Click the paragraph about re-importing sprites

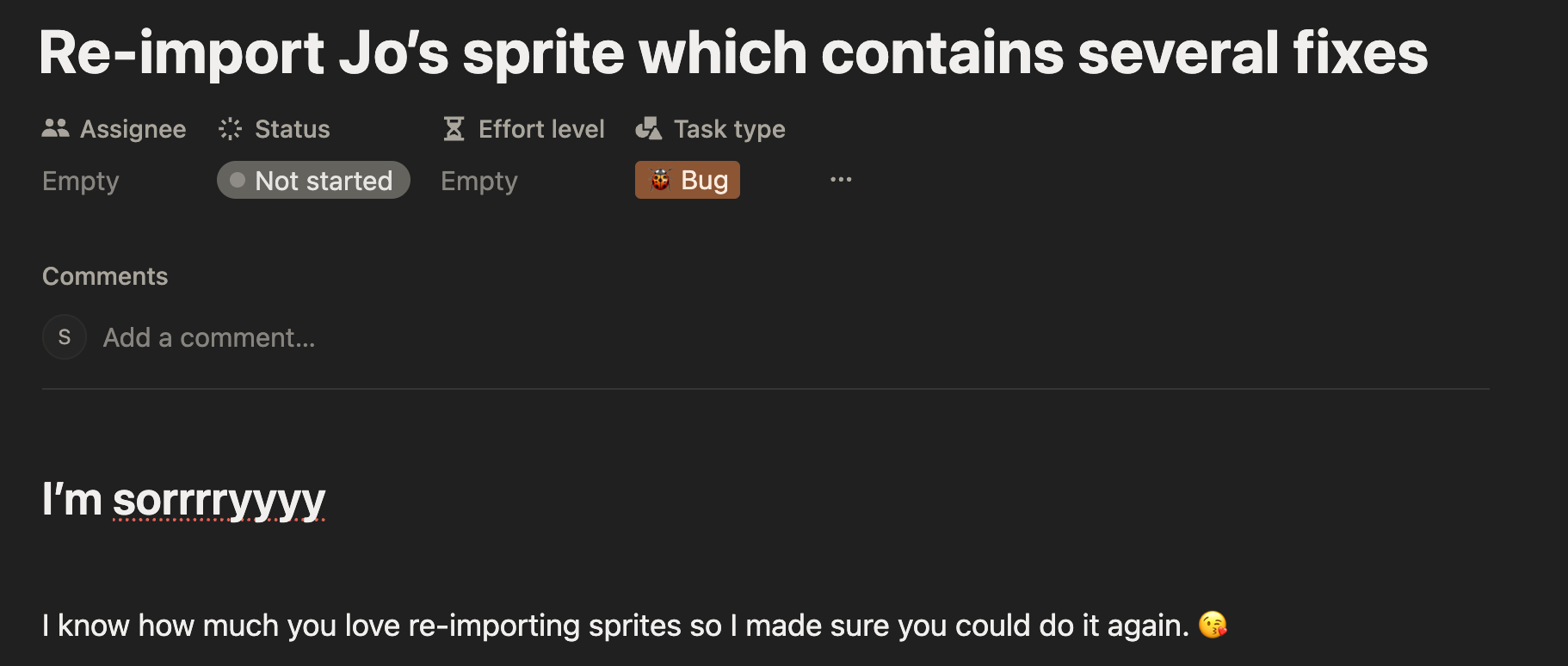point(615,626)
